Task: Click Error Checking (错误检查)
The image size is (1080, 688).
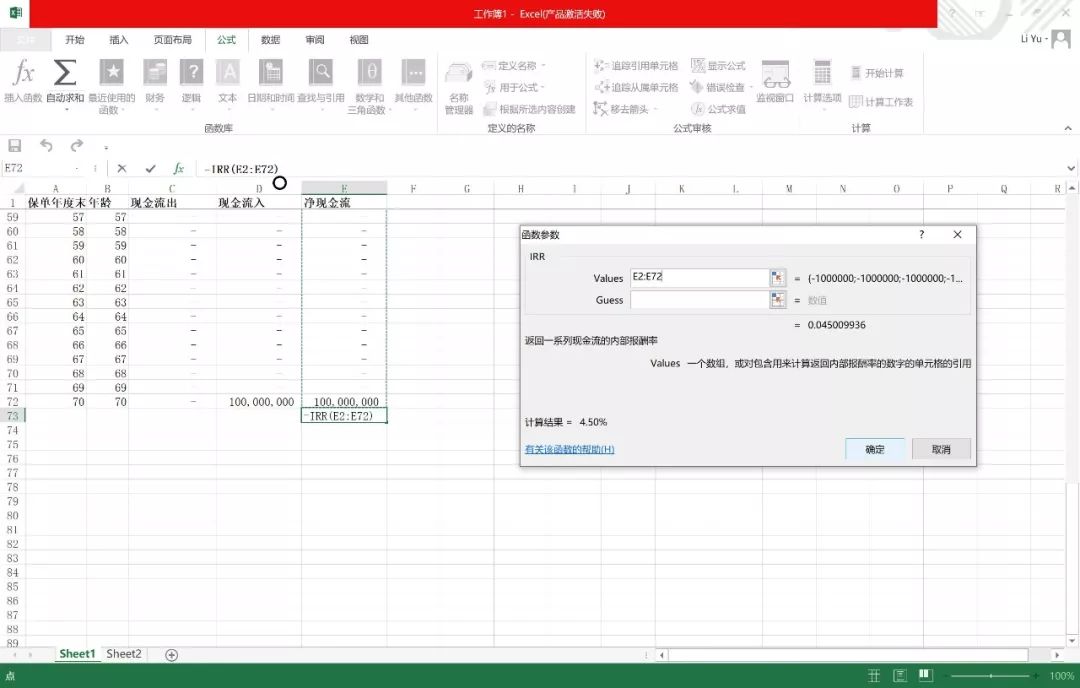Action: click(720, 87)
